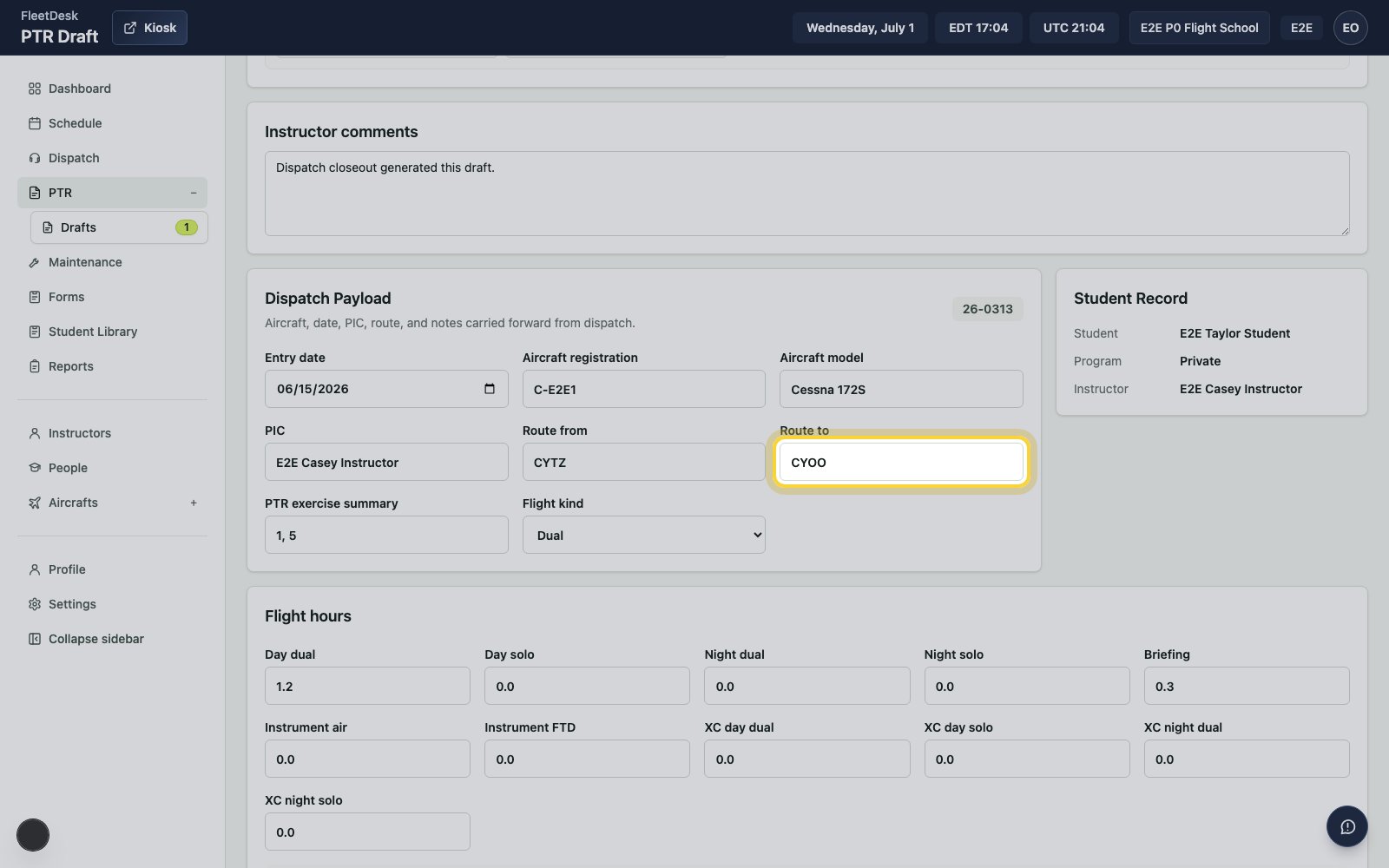Screen dimensions: 1389x868
Task: Open the Flight kind dropdown
Action: [644, 536]
